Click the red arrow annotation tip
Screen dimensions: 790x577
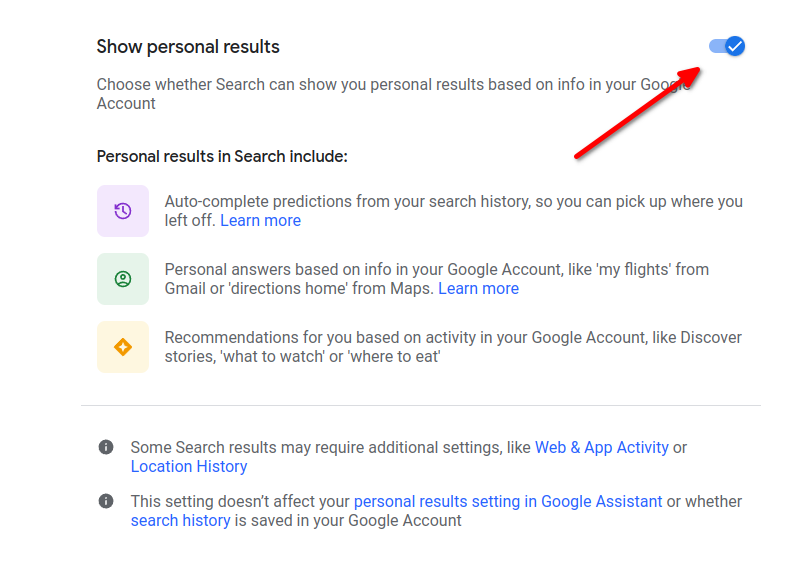coord(698,69)
